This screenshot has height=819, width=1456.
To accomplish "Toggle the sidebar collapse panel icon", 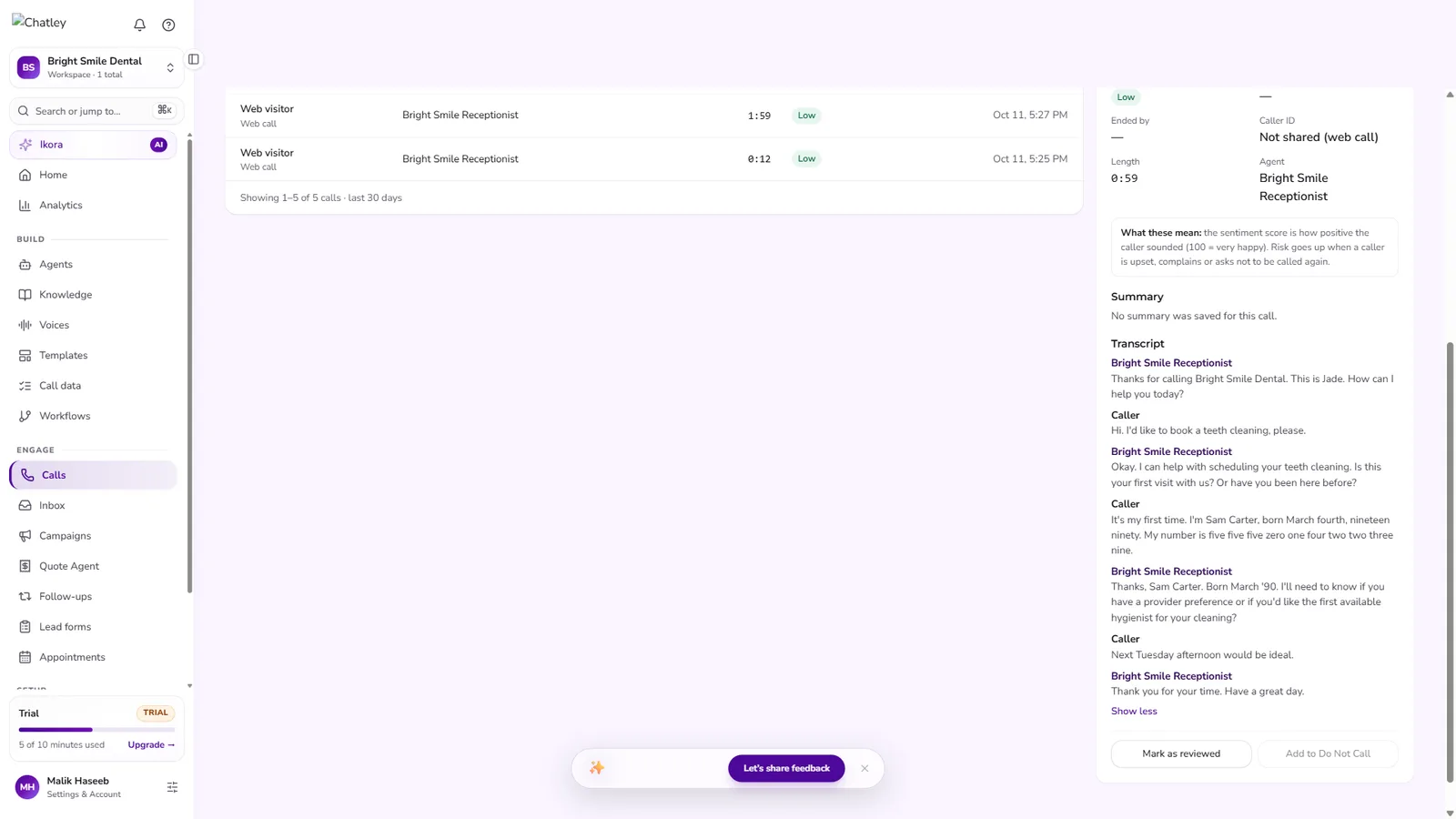I will coord(194,59).
